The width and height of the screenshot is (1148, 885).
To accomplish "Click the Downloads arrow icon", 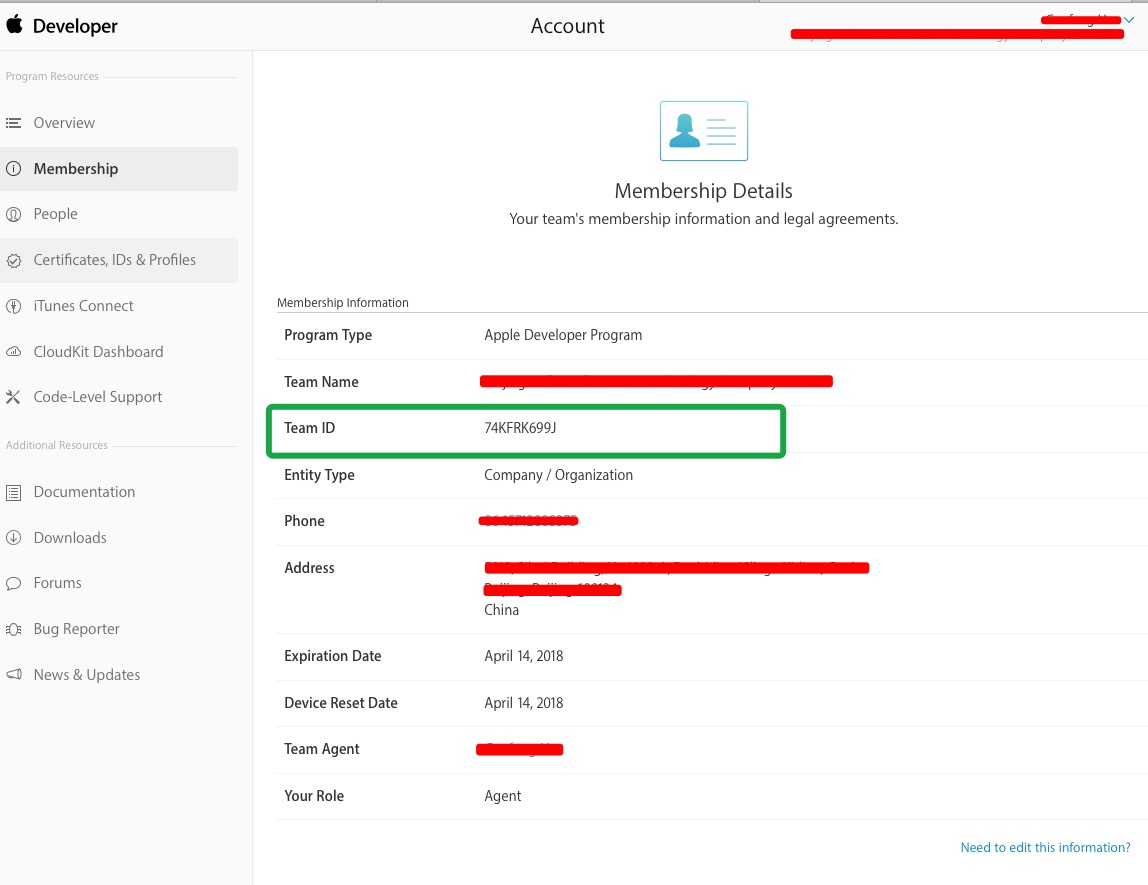I will pyautogui.click(x=13, y=537).
